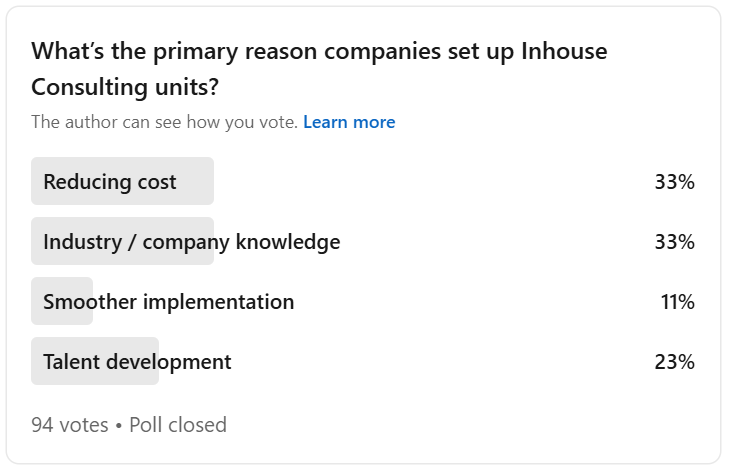Click the bullet between votes and Poll closed
Image resolution: width=729 pixels, height=469 pixels.
(119, 426)
